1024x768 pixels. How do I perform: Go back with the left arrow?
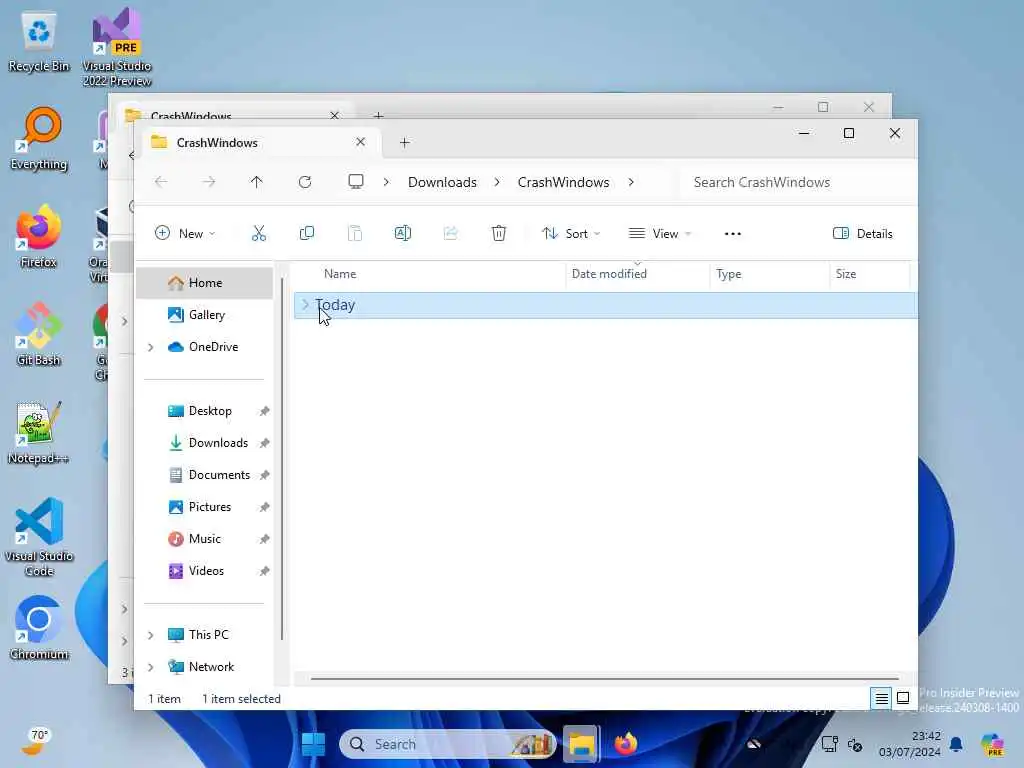[161, 182]
